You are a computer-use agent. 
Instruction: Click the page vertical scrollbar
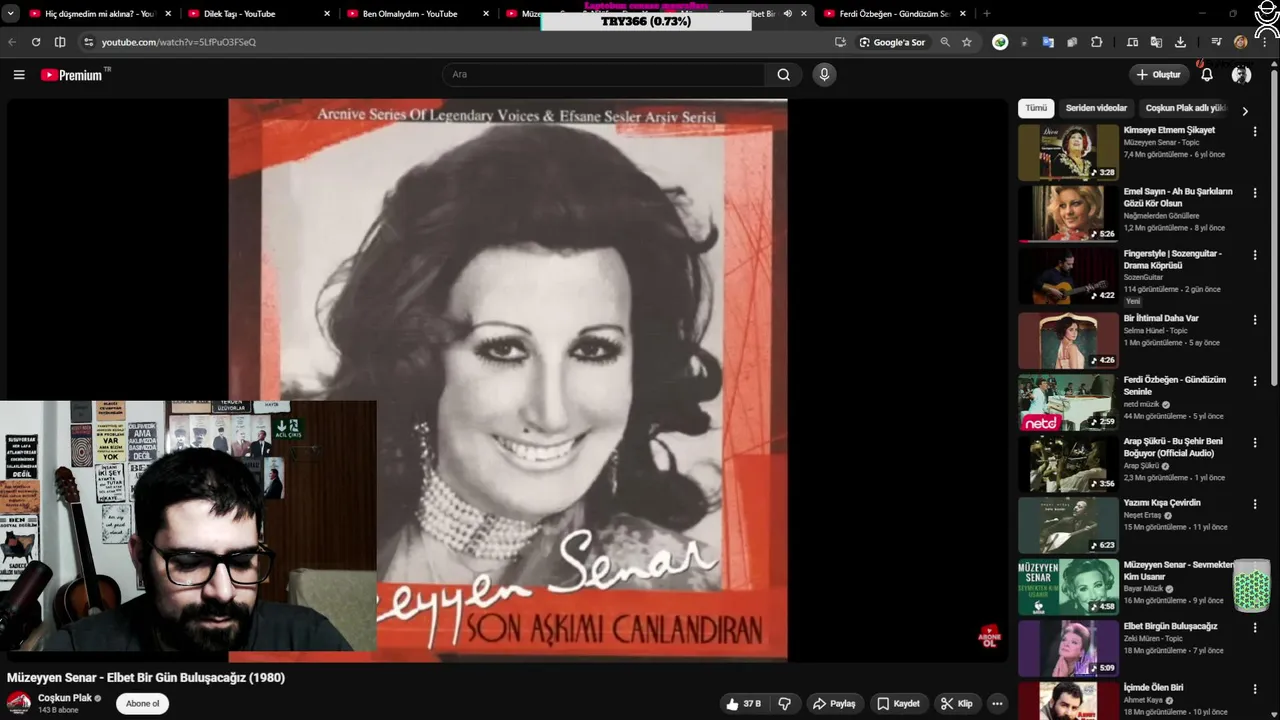pyautogui.click(x=1274, y=230)
